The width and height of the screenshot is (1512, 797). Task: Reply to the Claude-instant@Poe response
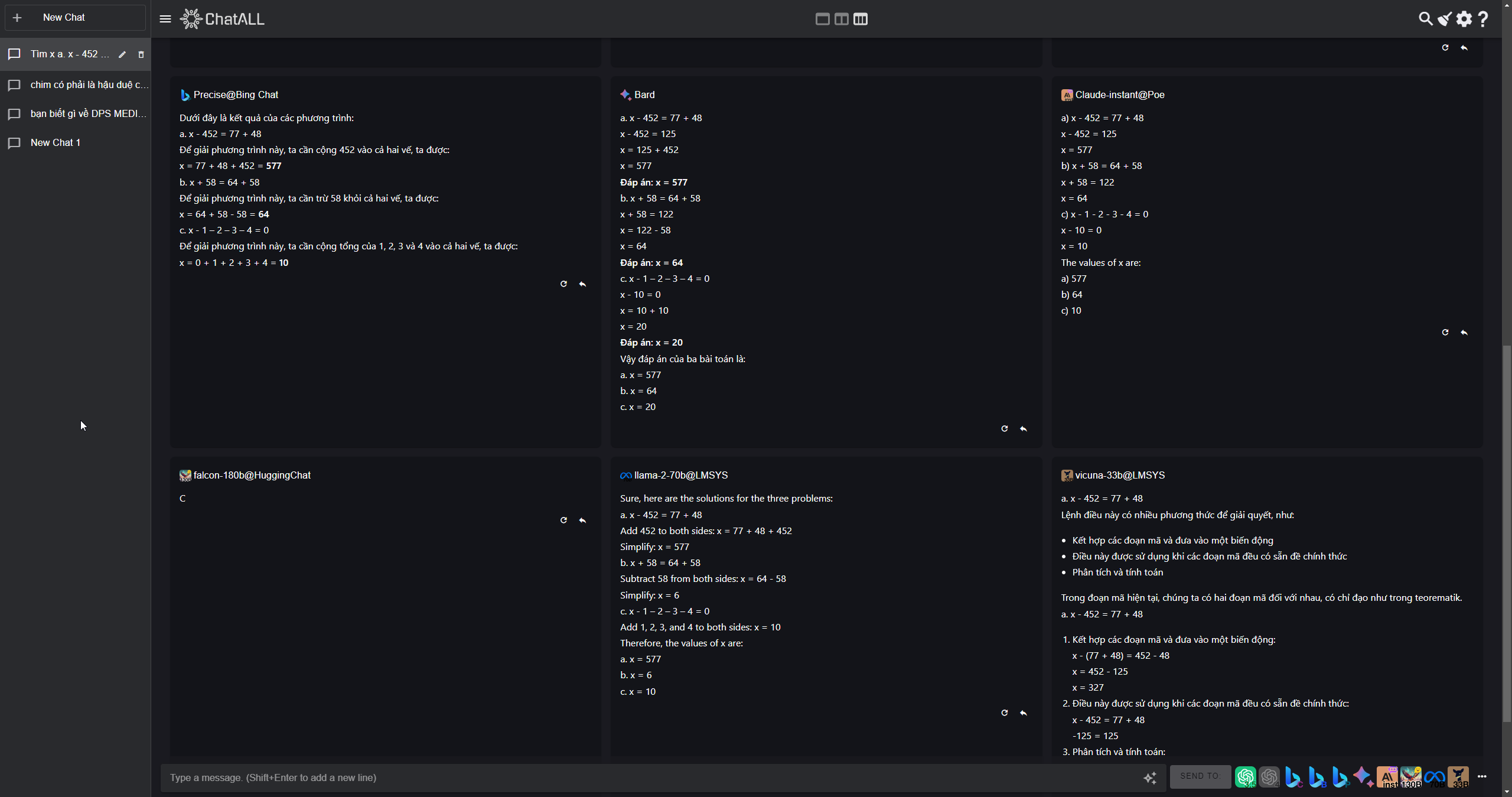[1464, 332]
